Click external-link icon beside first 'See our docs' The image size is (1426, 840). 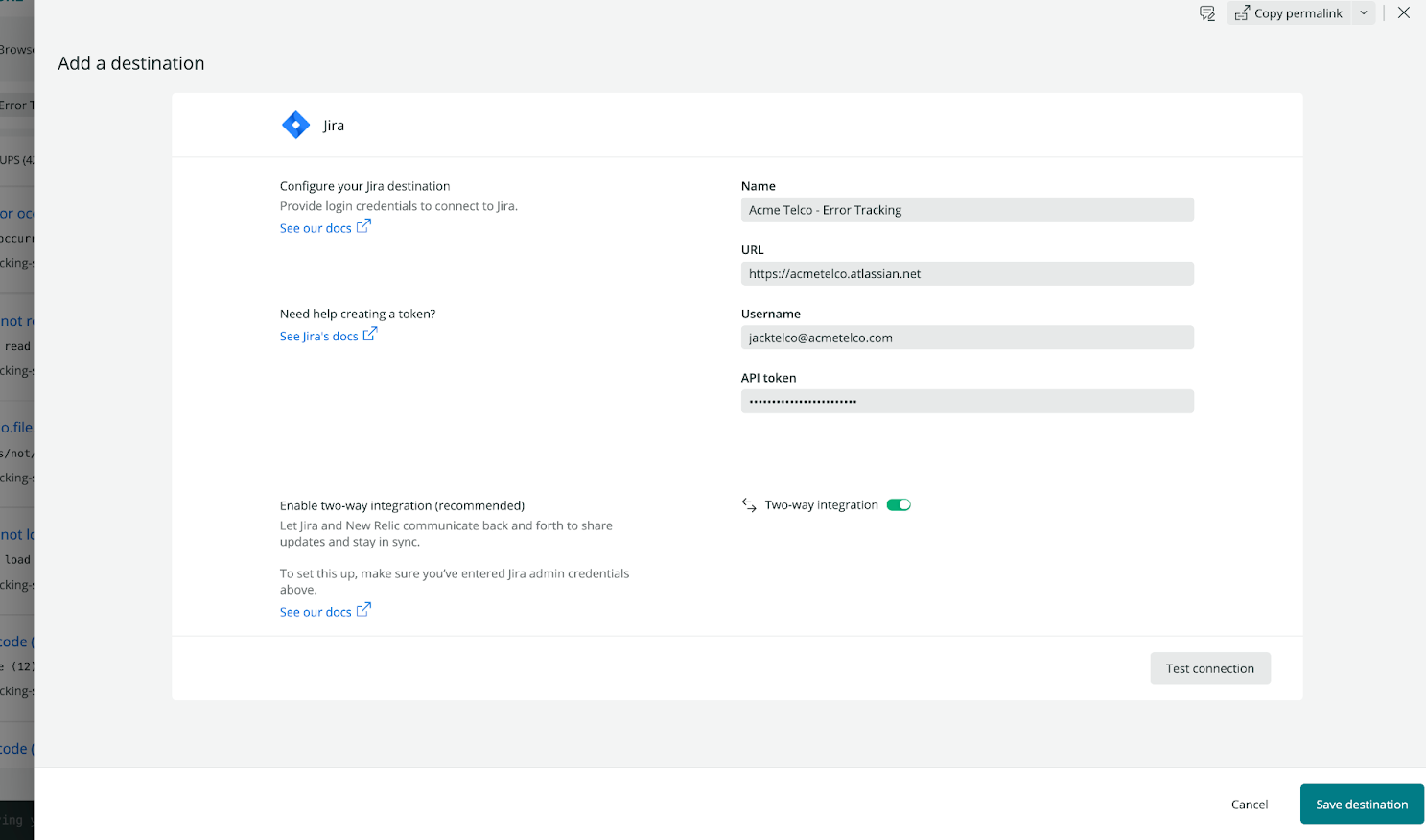(x=363, y=227)
